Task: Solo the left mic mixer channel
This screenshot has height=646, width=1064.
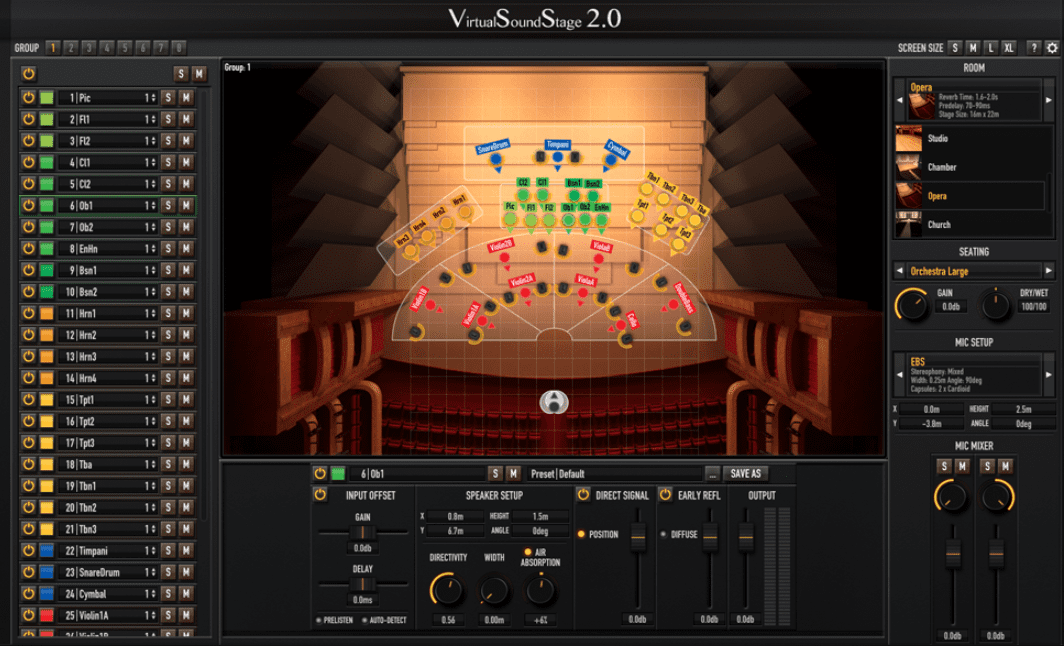Action: pyautogui.click(x=944, y=466)
